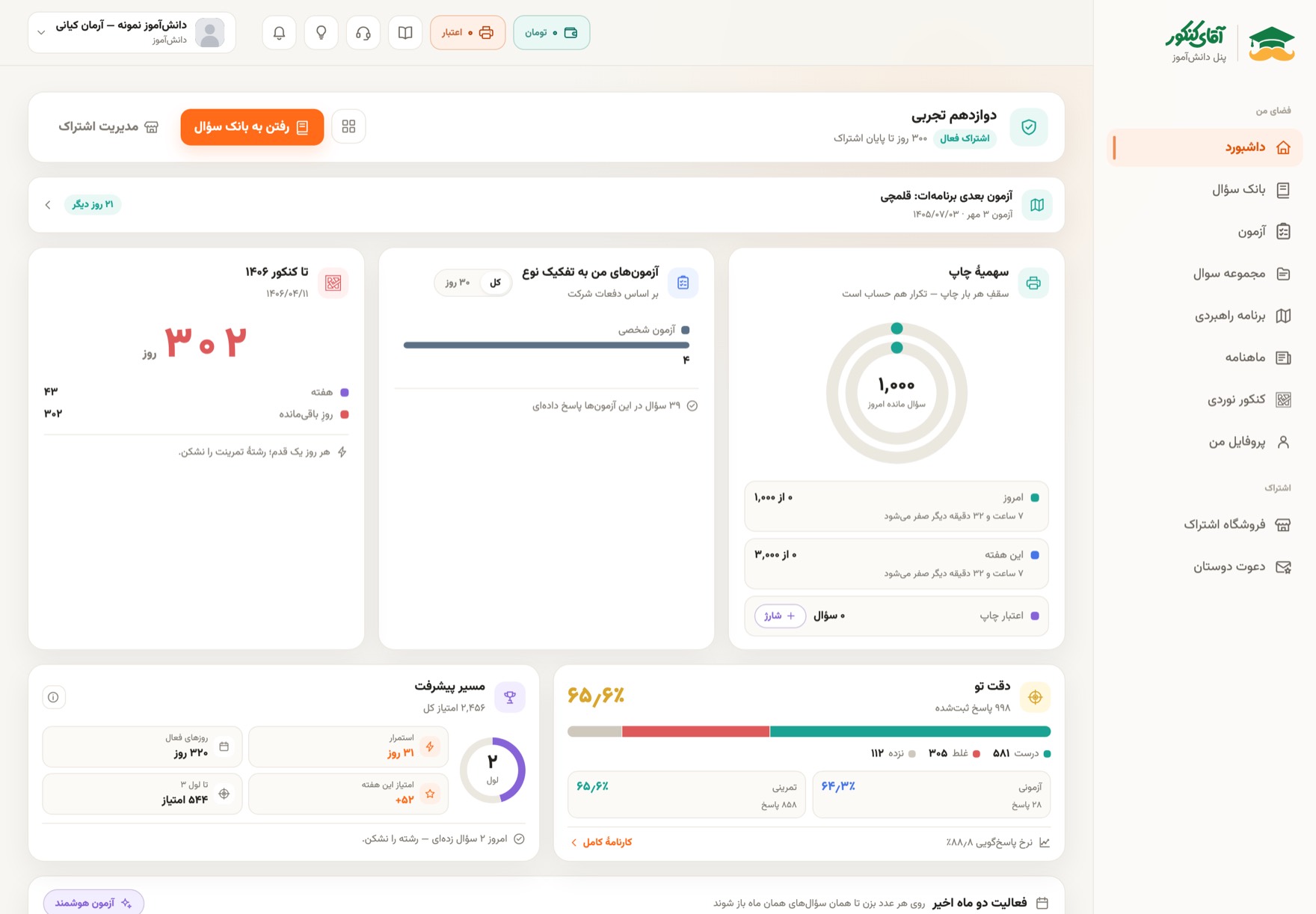Click the chart icon beside نرخ پاسخگویی

tap(1045, 843)
